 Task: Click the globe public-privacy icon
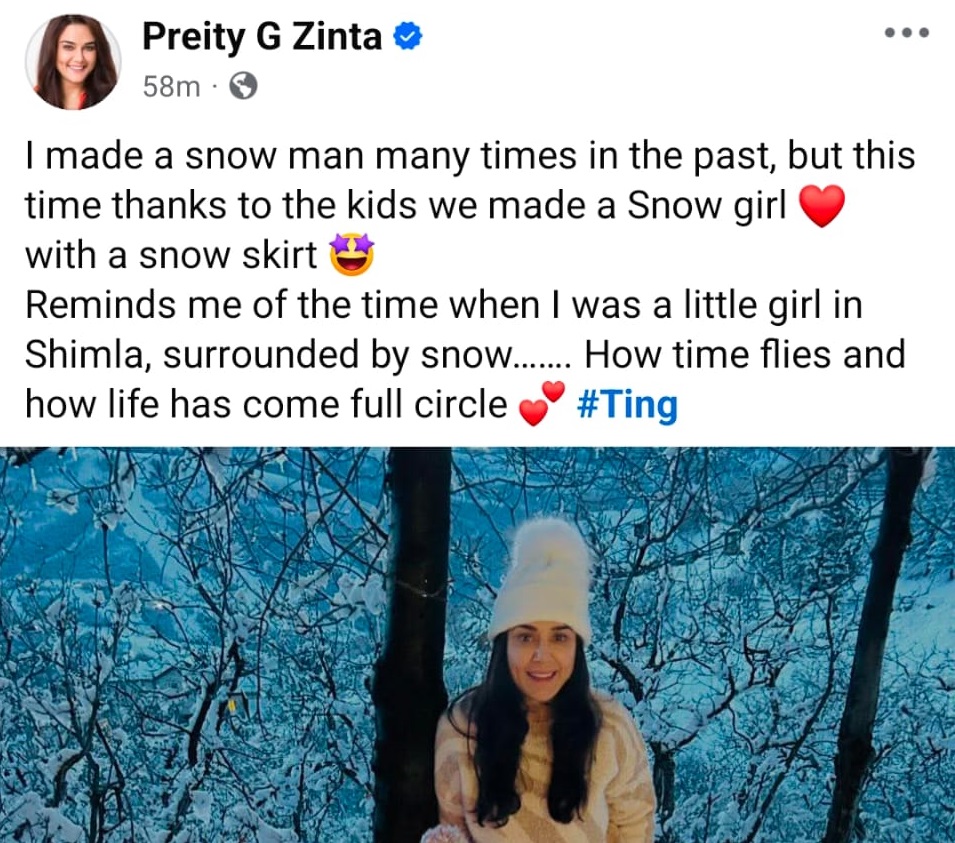[243, 87]
